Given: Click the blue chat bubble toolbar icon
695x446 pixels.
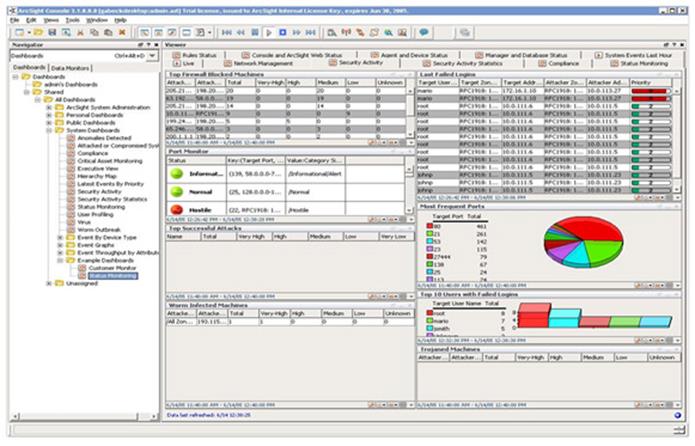Looking at the screenshot, I should click(x=424, y=32).
